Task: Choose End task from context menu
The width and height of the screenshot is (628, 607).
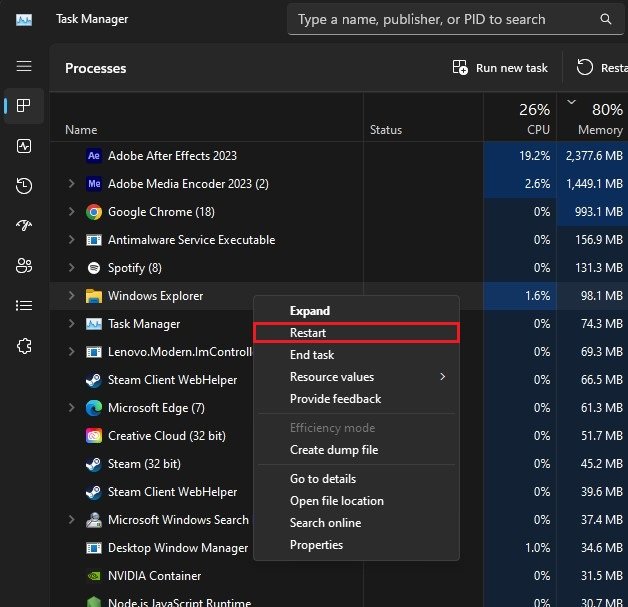Action: click(312, 355)
